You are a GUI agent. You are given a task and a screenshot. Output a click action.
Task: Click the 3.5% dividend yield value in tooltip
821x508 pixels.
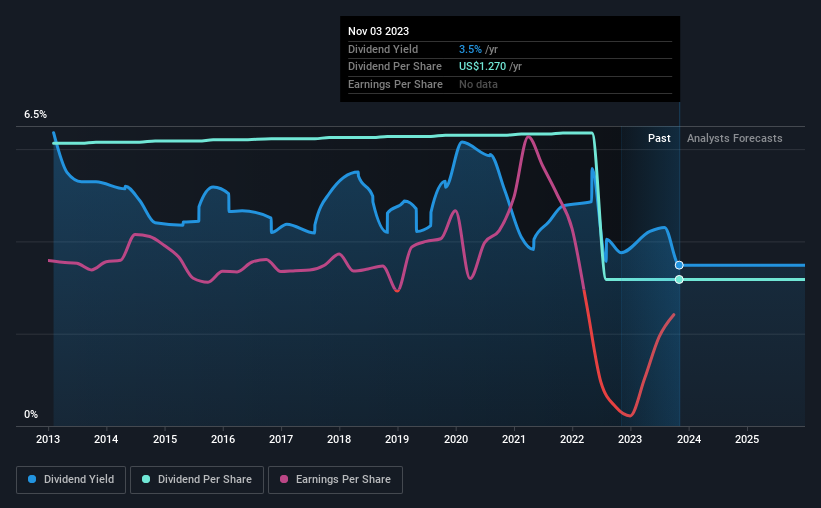pos(470,49)
